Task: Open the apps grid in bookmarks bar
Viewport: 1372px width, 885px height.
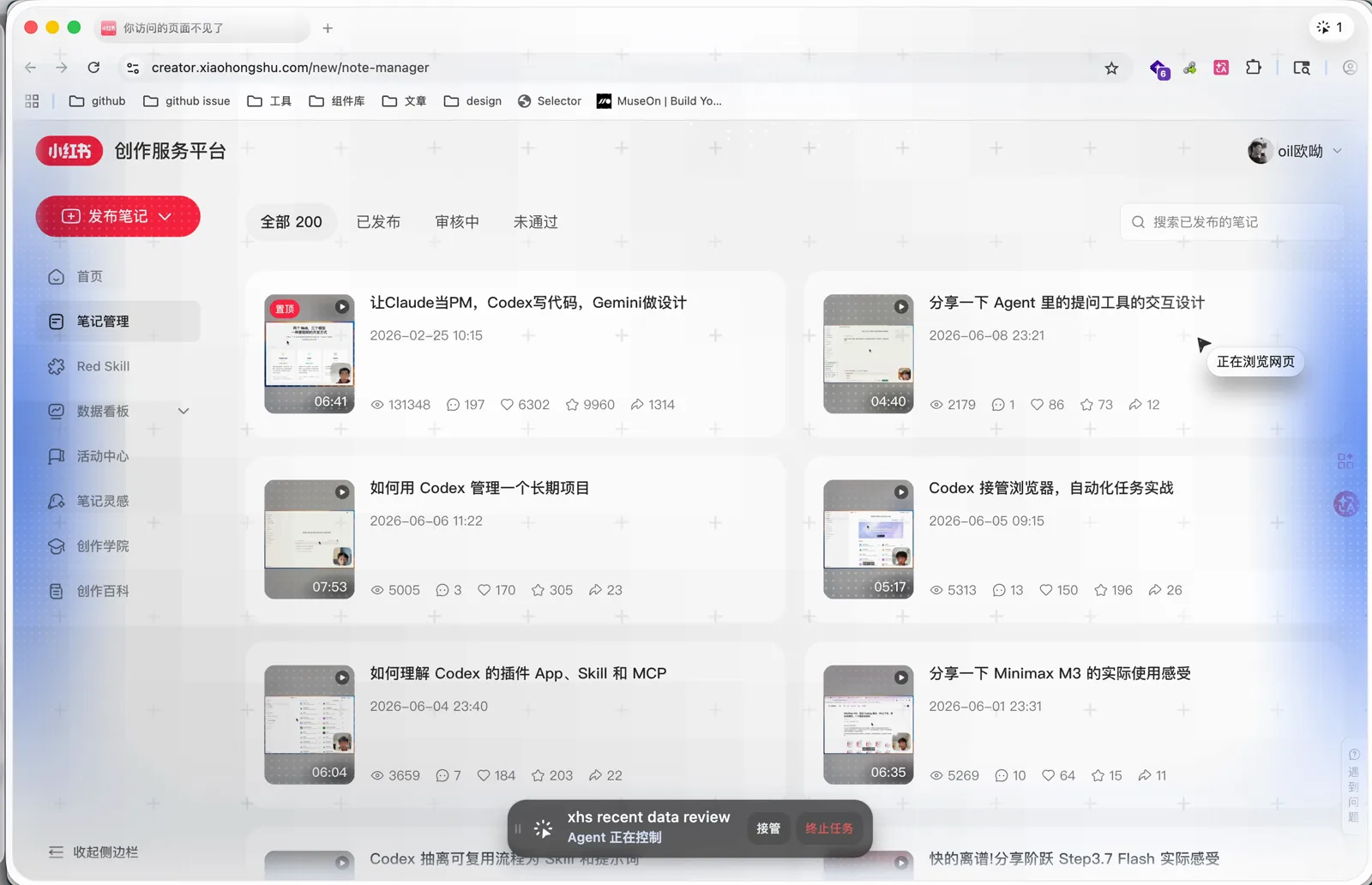Action: coord(33,101)
